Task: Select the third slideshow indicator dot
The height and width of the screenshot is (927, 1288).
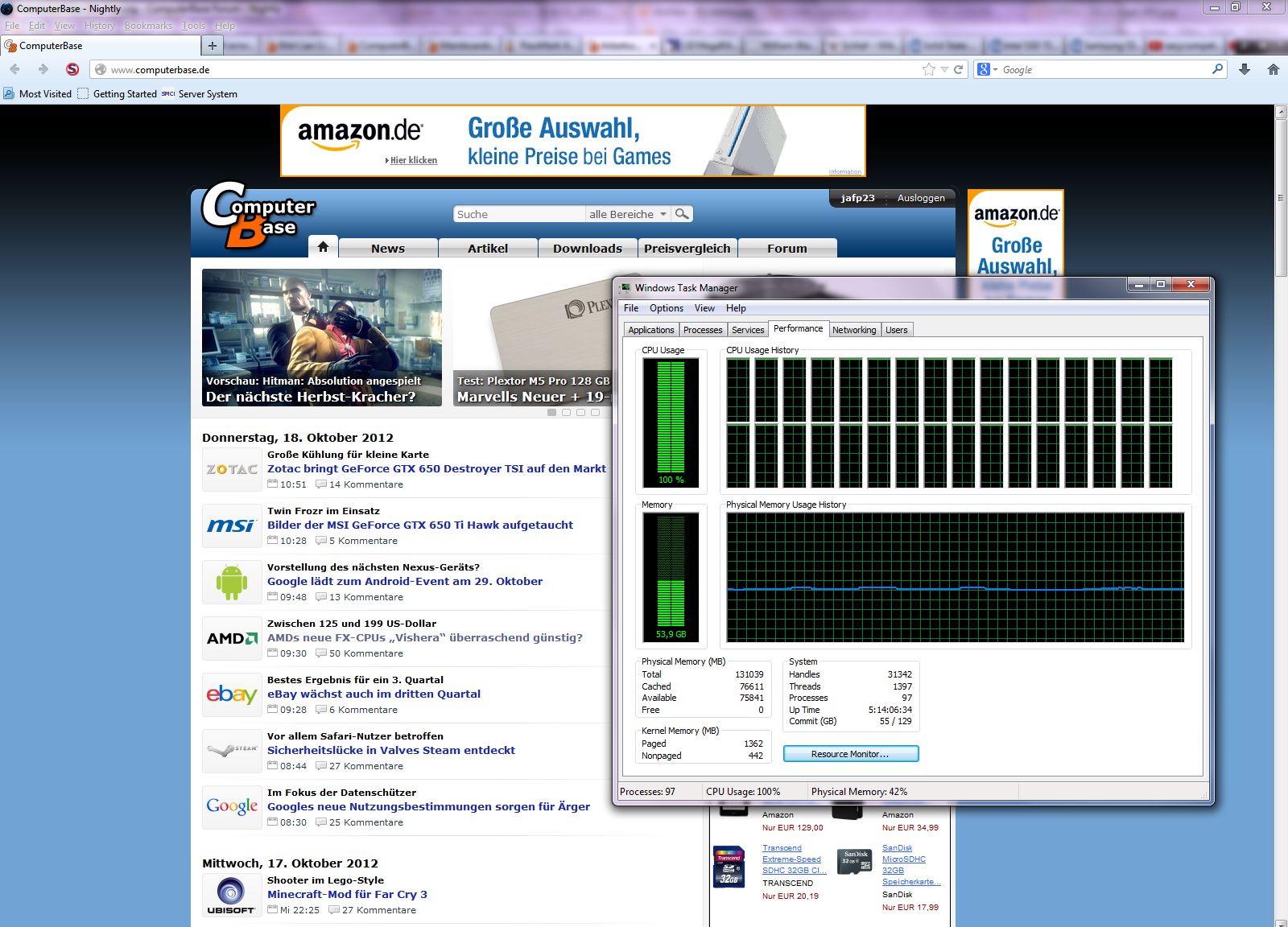Action: [x=581, y=412]
